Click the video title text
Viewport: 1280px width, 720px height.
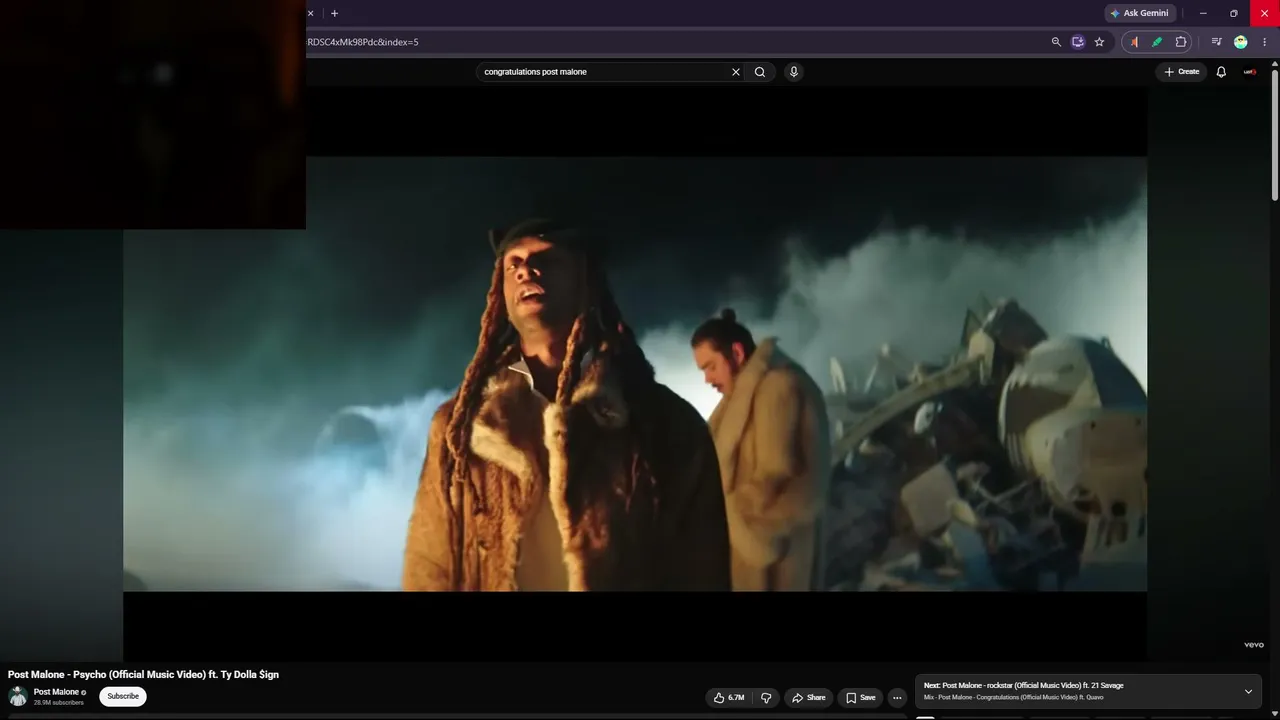(x=143, y=675)
